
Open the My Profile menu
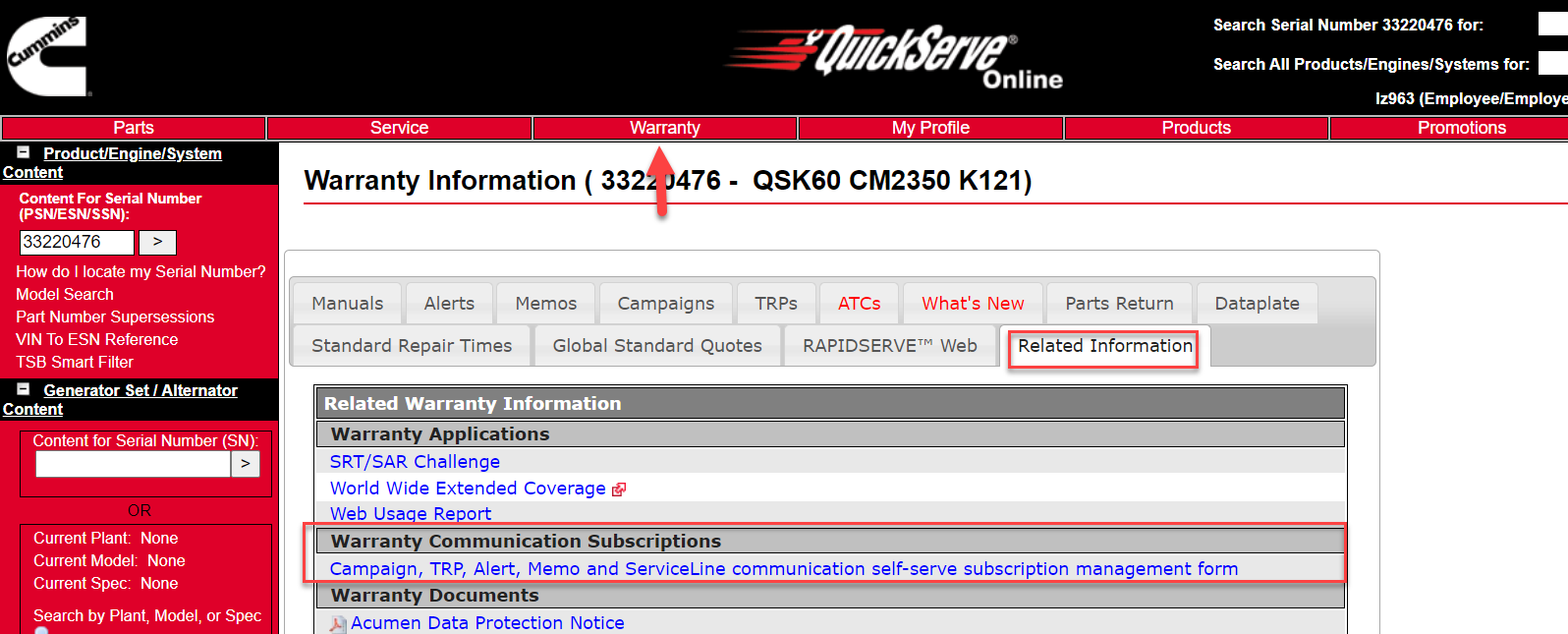pos(930,128)
